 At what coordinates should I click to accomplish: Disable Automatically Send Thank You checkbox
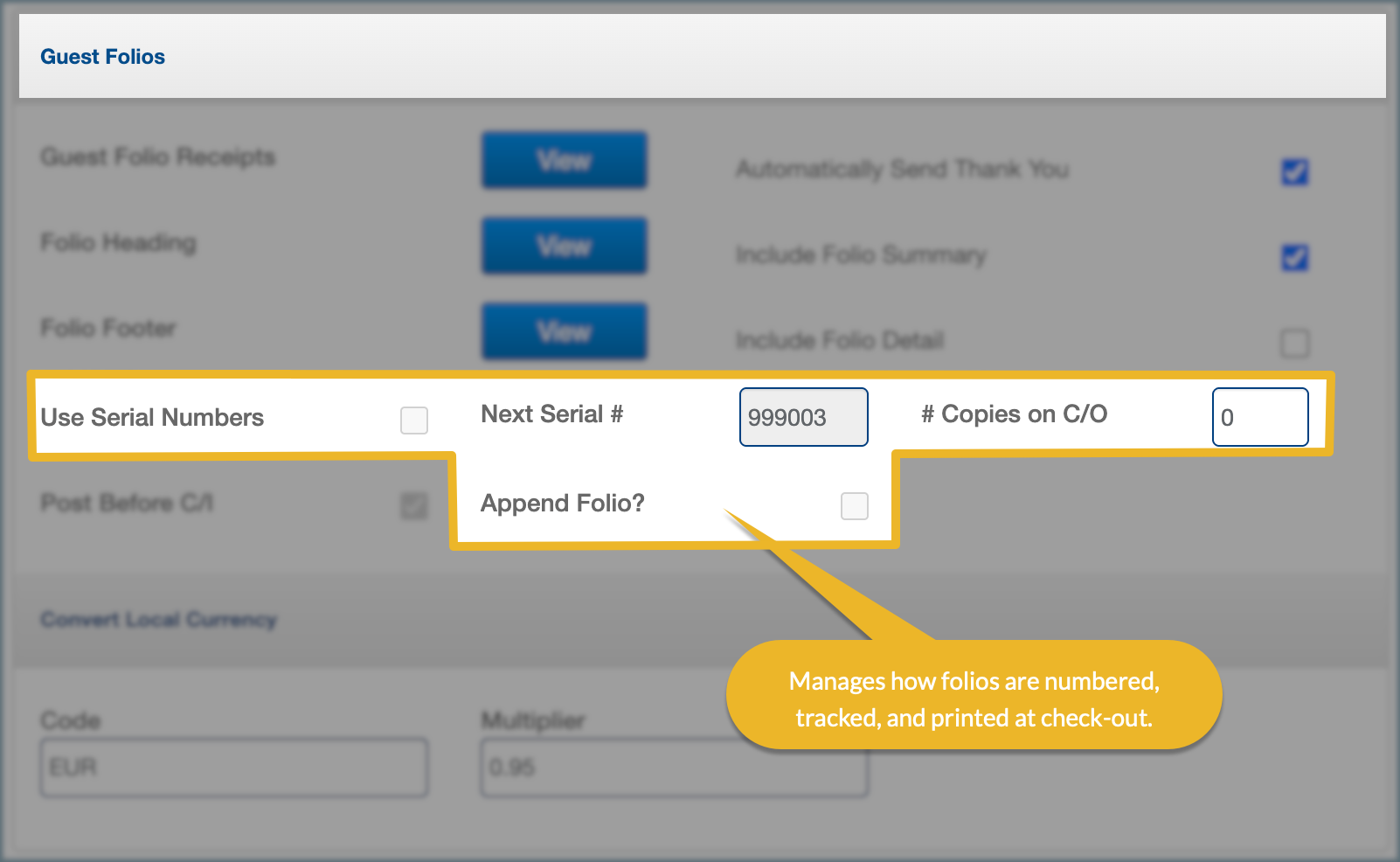(1294, 171)
